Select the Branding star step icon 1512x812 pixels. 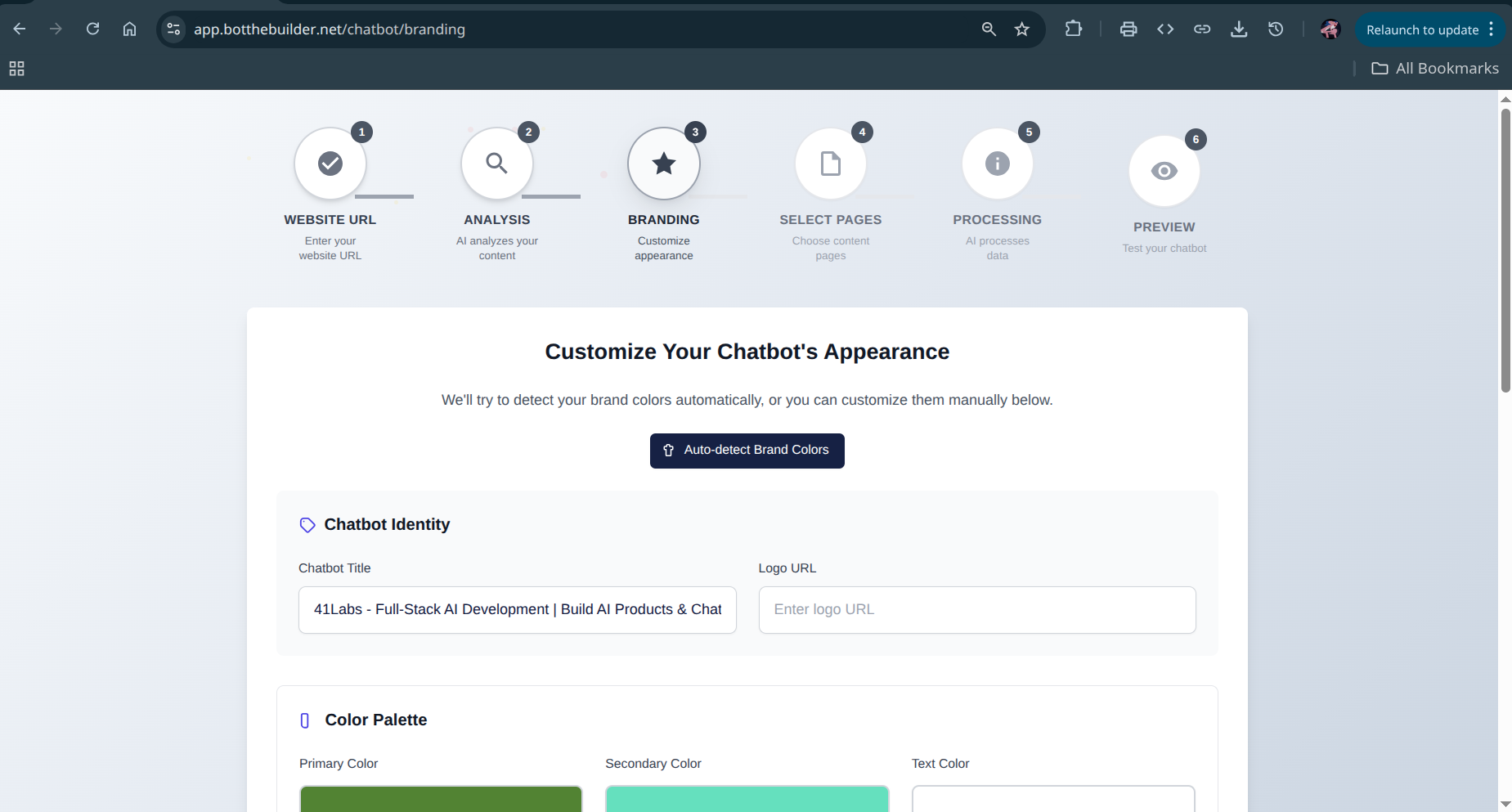(x=663, y=163)
